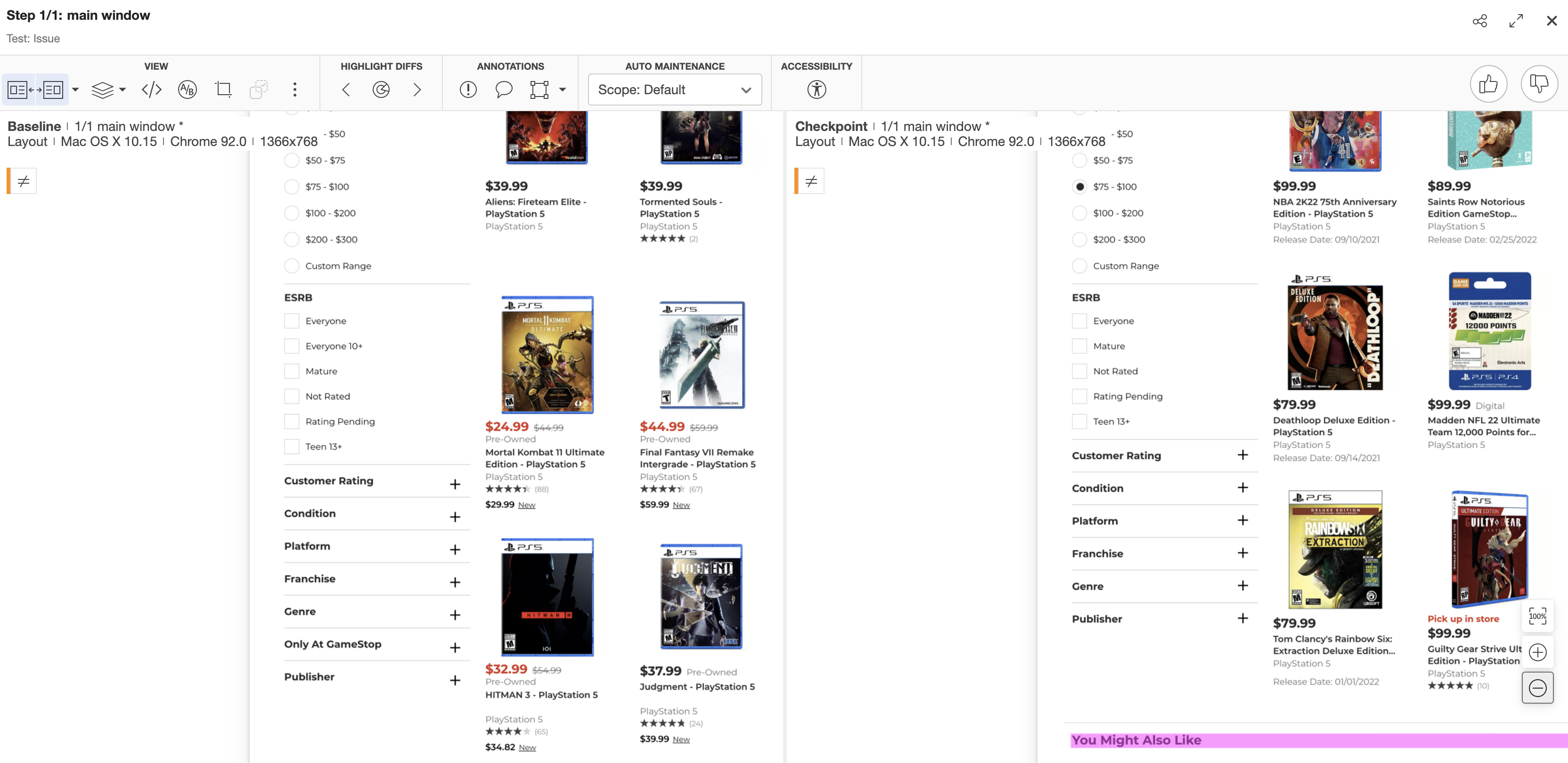This screenshot has height=763, width=1568.
Task: Check Baseline Teen 13+ checkbox
Action: tap(292, 446)
